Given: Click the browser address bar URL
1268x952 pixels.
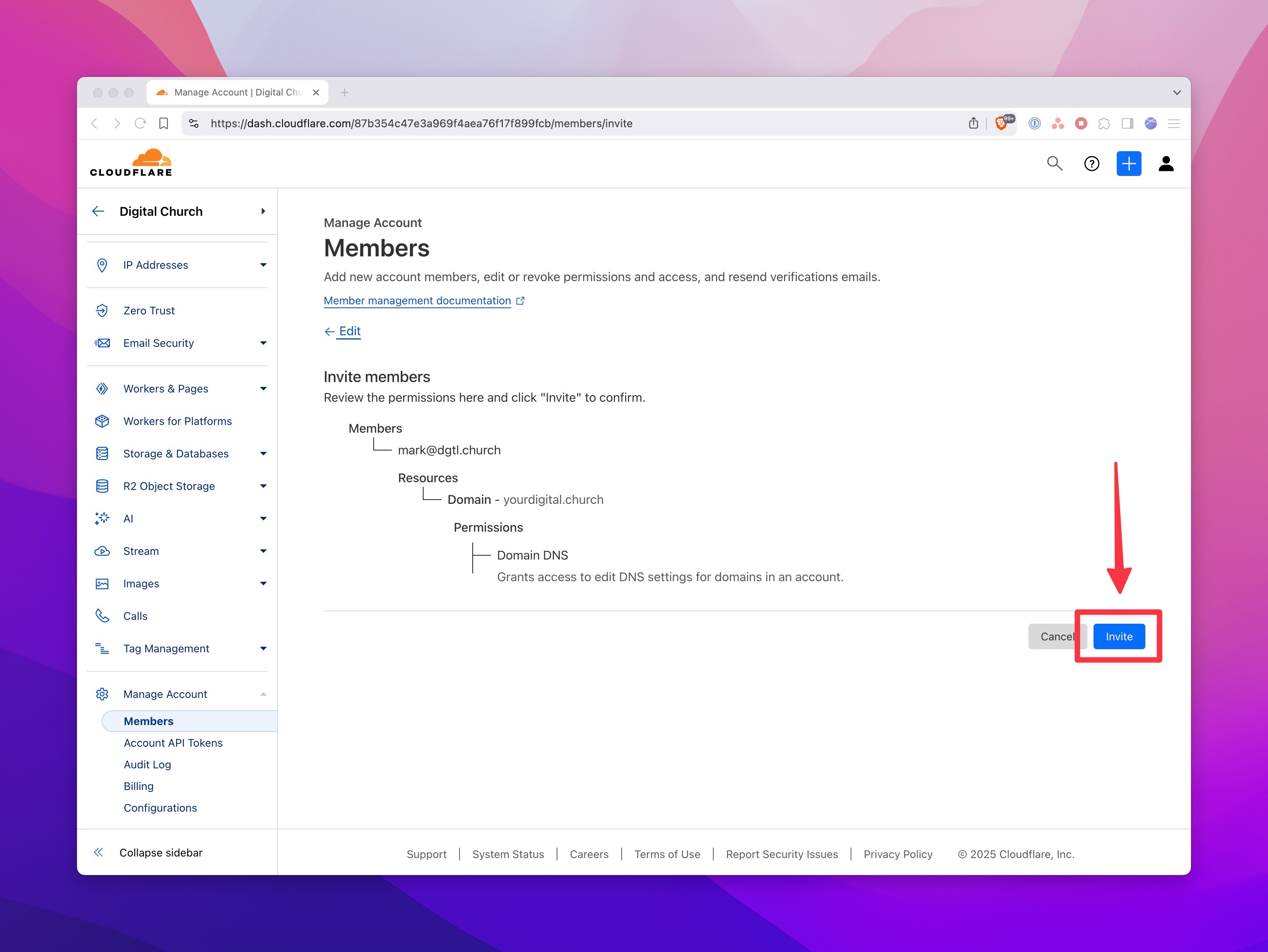Looking at the screenshot, I should tap(421, 123).
